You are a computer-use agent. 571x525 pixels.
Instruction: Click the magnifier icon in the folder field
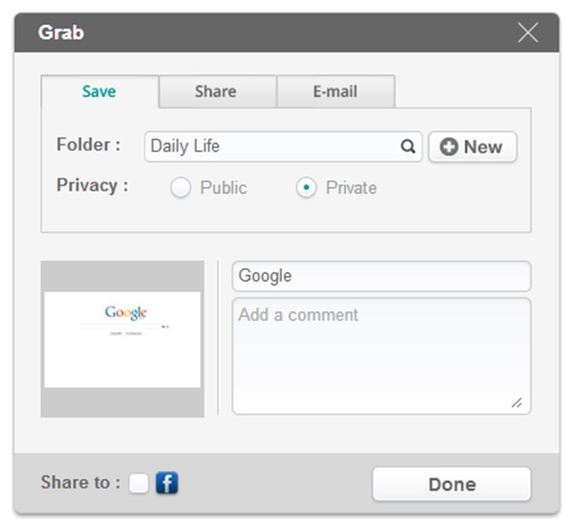(408, 146)
